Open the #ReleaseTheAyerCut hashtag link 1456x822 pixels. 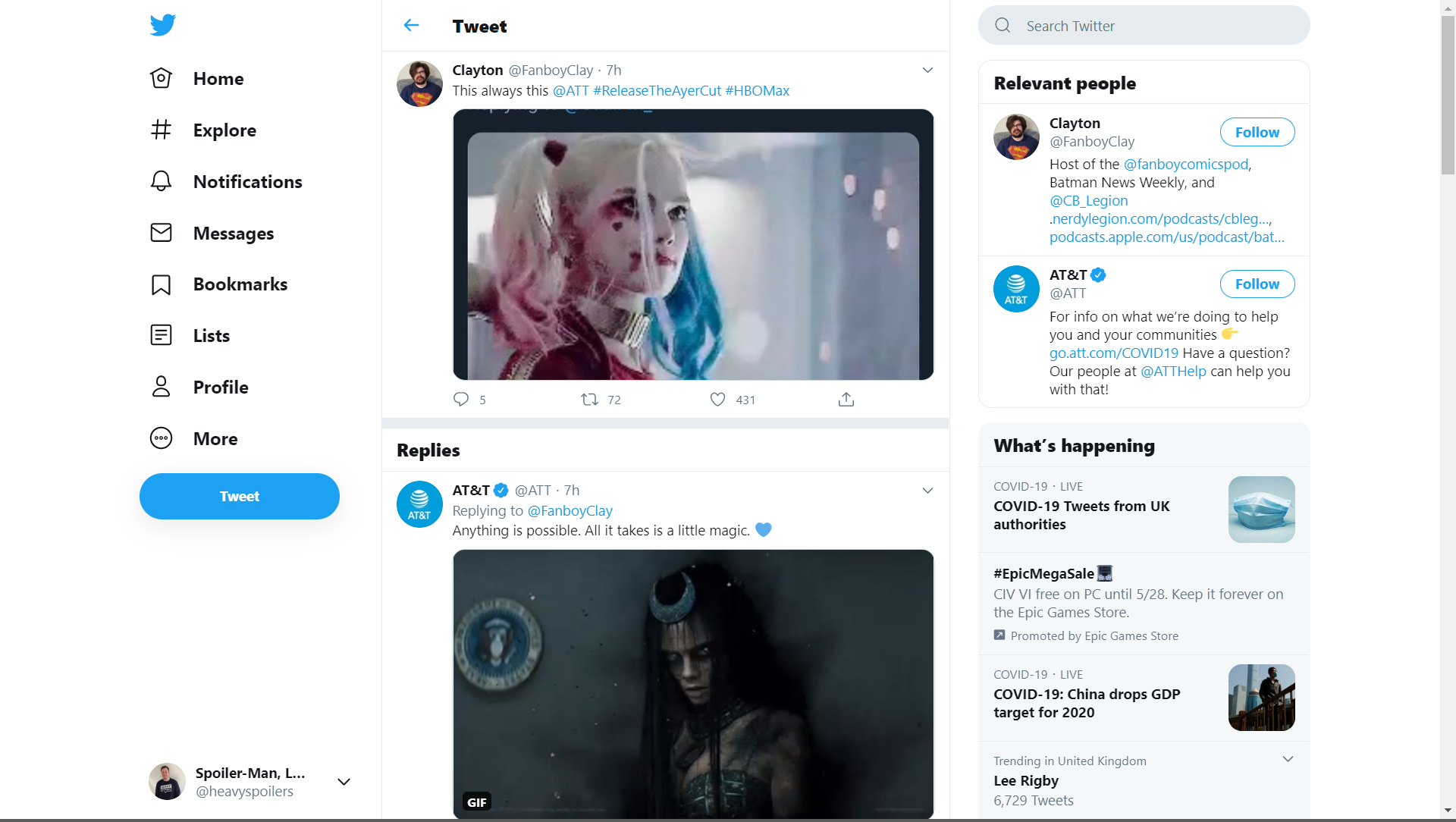coord(657,91)
